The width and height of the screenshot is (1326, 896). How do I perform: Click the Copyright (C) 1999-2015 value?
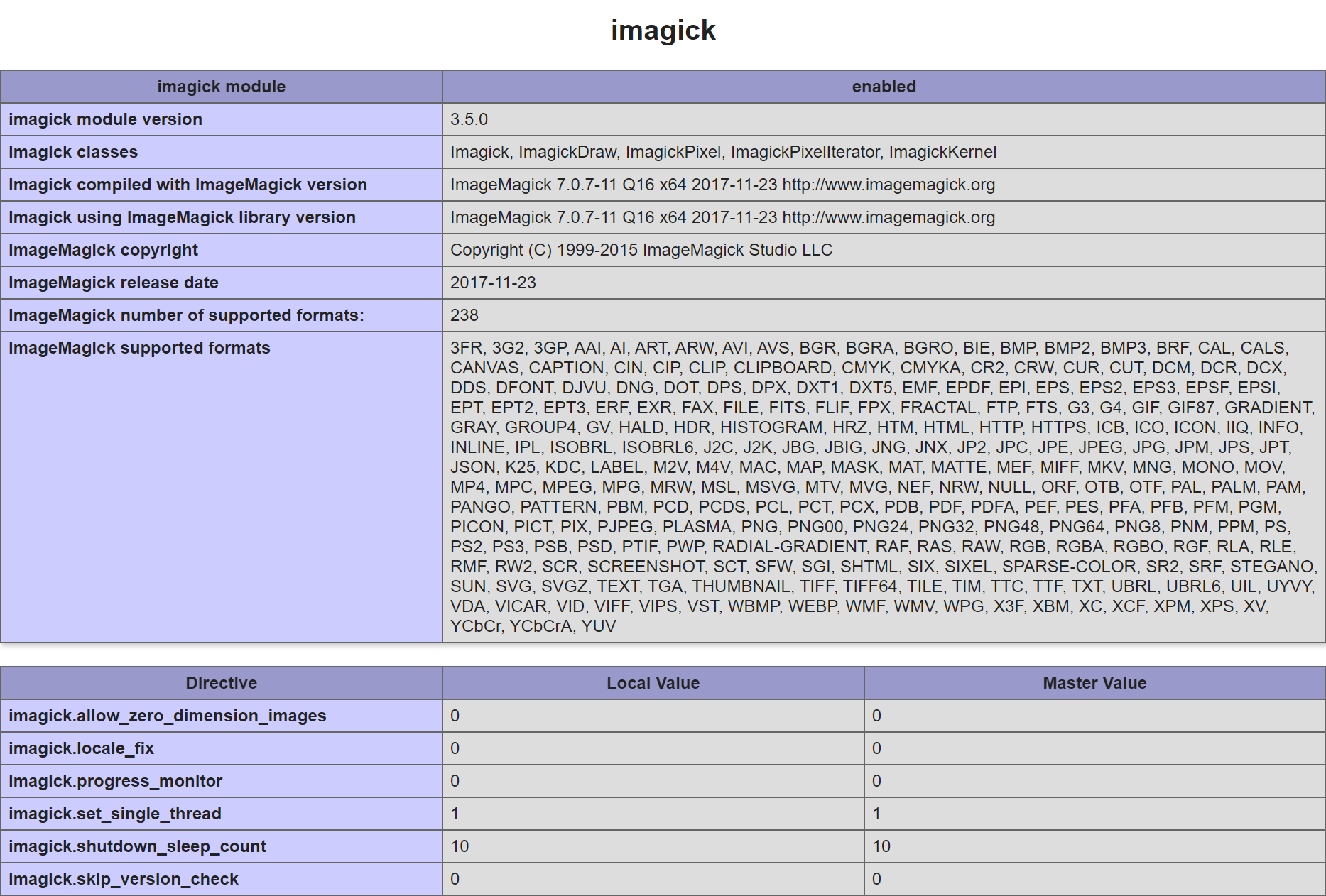pyautogui.click(x=641, y=250)
